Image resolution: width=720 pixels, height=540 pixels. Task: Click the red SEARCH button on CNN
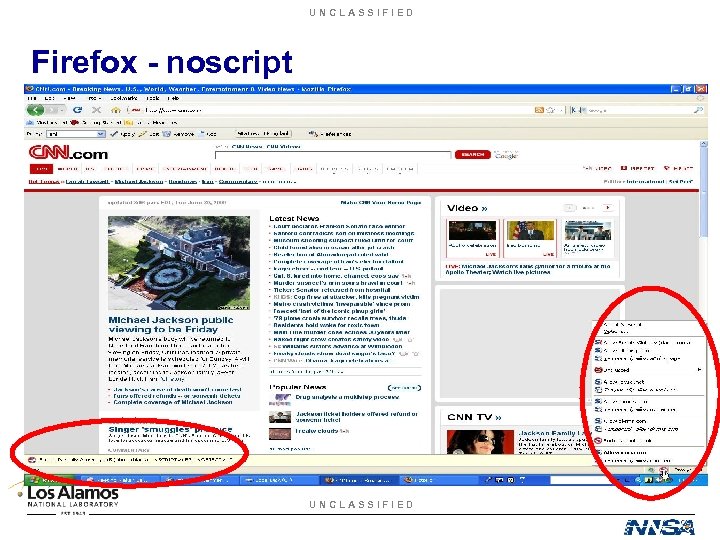coord(472,155)
